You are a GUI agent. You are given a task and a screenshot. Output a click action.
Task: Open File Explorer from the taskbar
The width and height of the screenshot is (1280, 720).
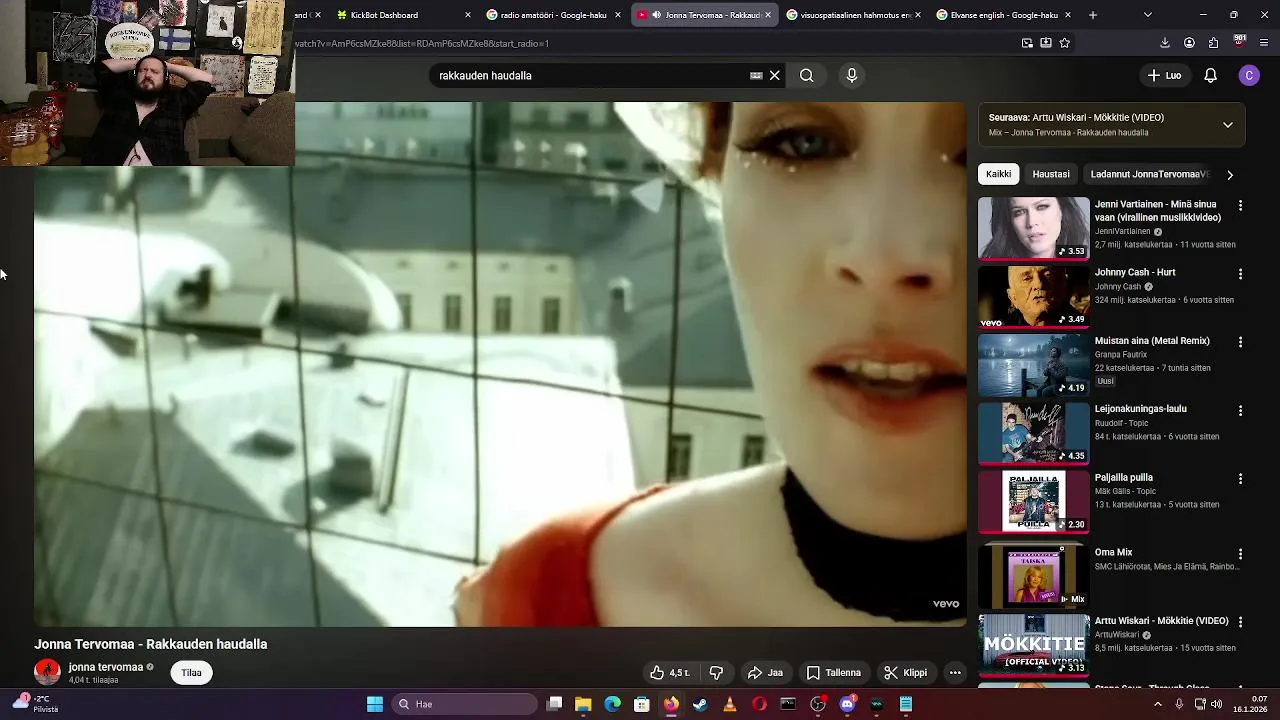pos(583,704)
